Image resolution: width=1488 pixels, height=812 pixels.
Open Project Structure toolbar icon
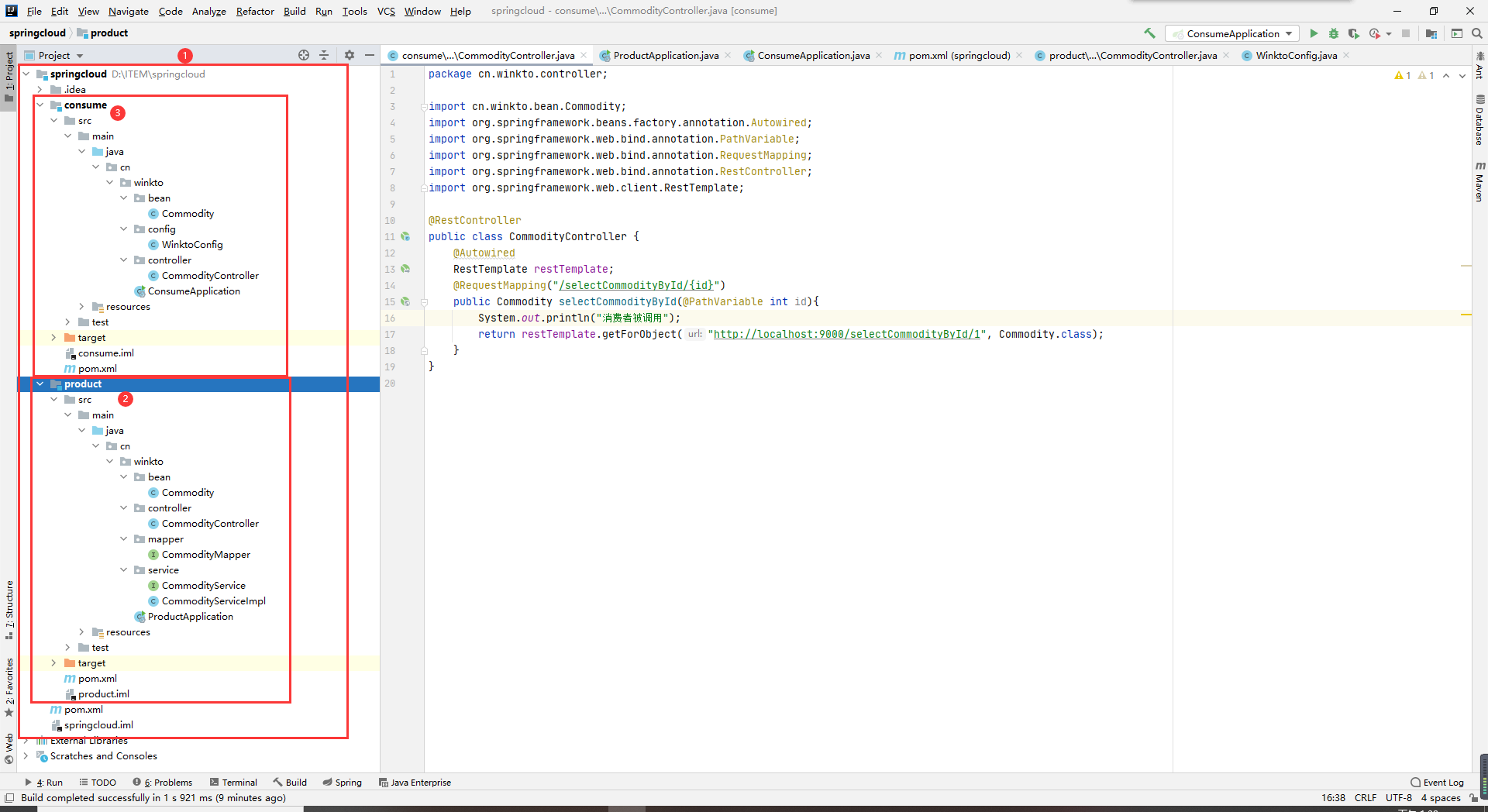pyautogui.click(x=1431, y=33)
